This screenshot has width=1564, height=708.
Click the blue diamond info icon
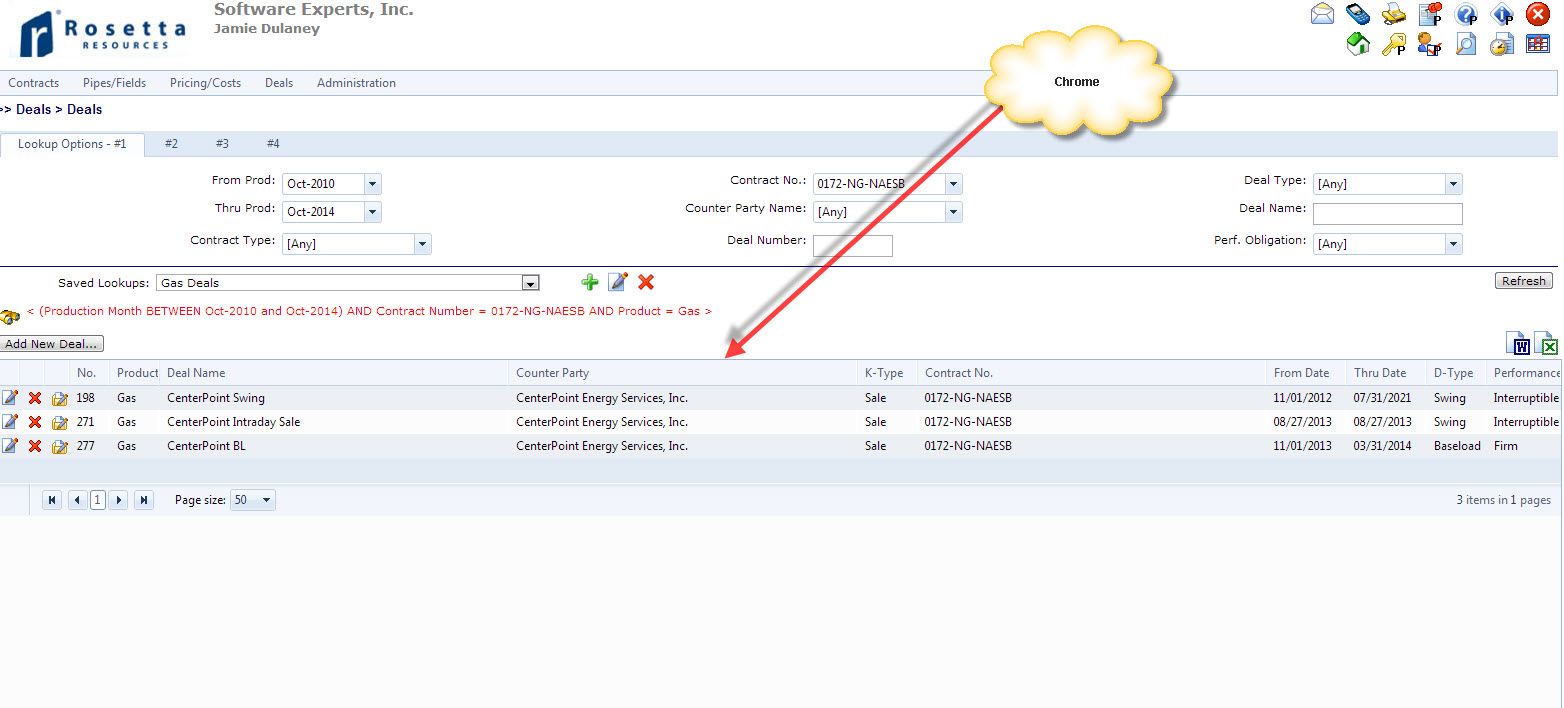[1502, 14]
